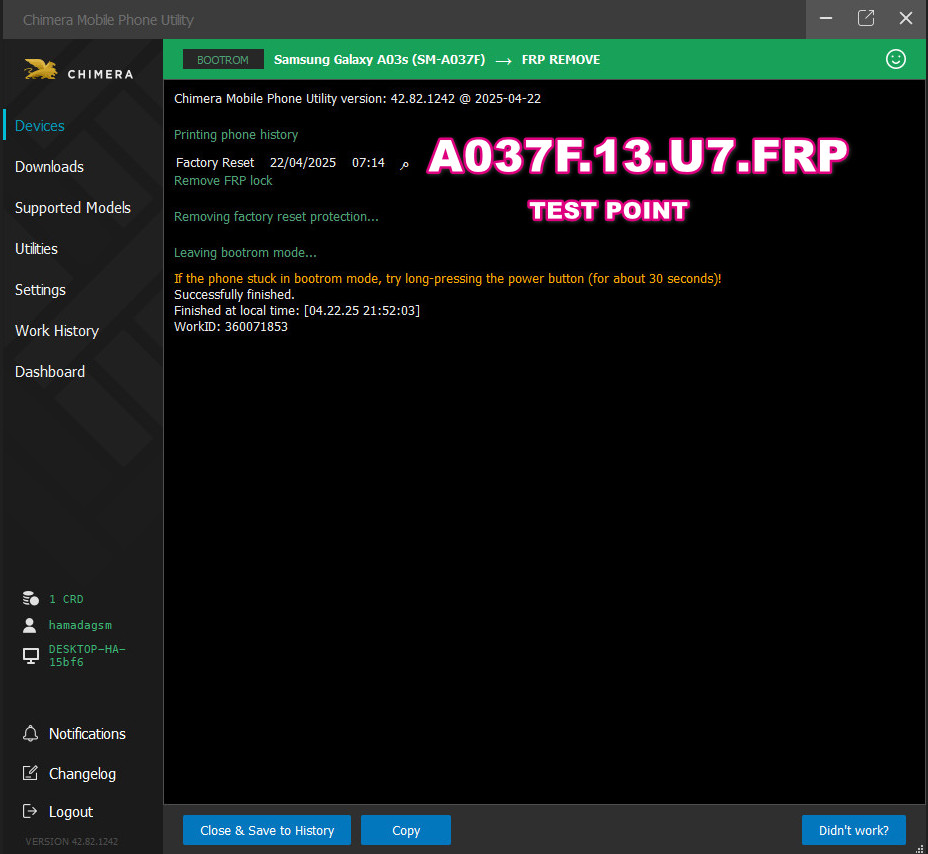928x854 pixels.
Task: Click the VERSION 42.82.1242 footer text
Action: [x=72, y=841]
